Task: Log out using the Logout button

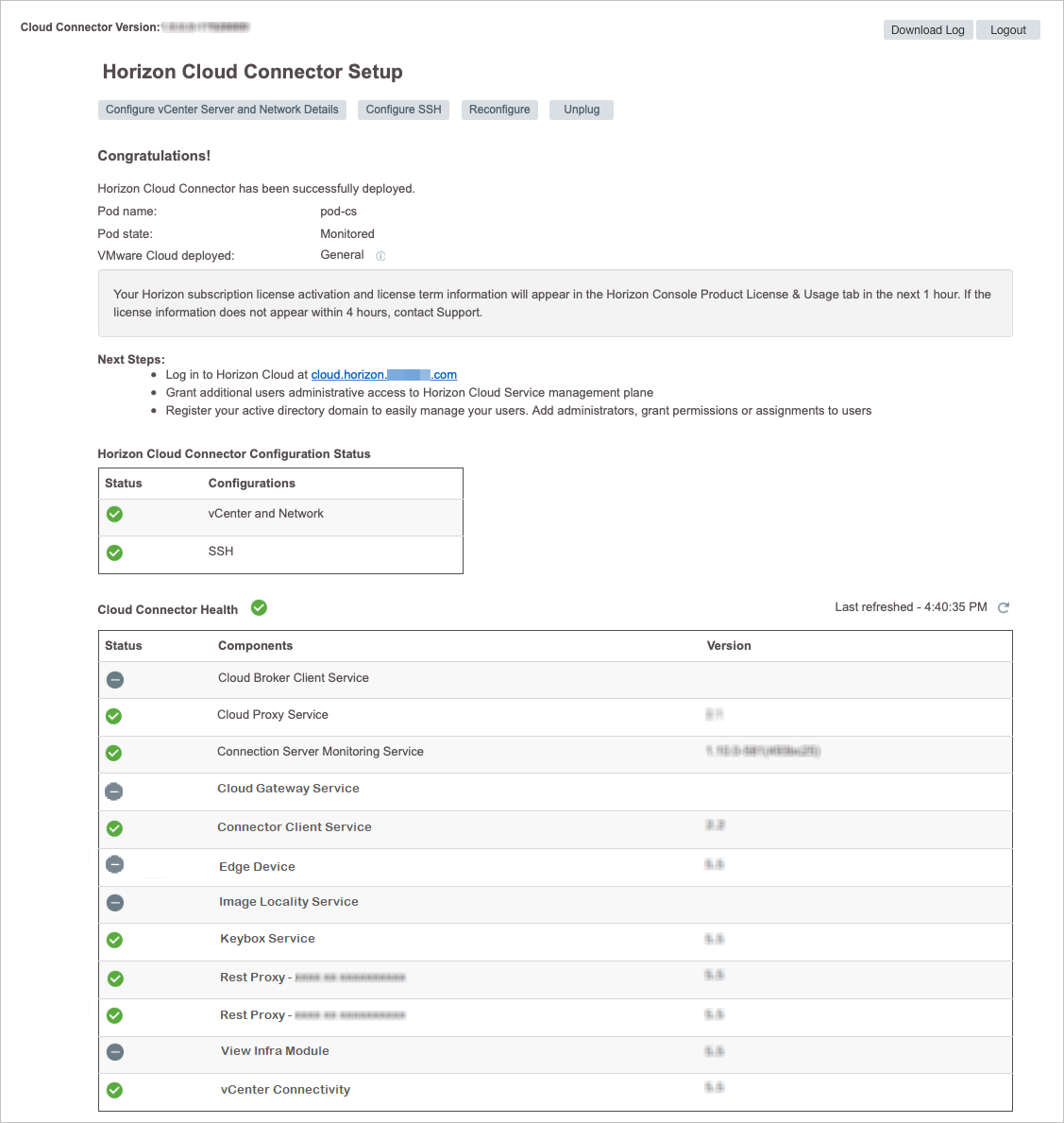Action: [1007, 30]
